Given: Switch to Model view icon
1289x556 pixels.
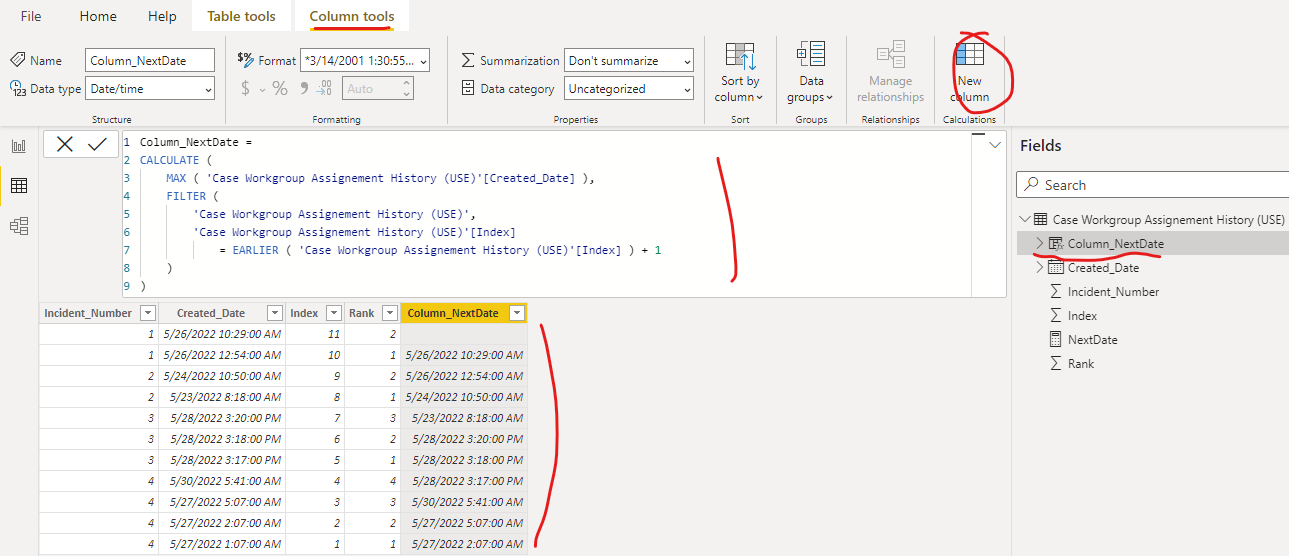Looking at the screenshot, I should (19, 226).
